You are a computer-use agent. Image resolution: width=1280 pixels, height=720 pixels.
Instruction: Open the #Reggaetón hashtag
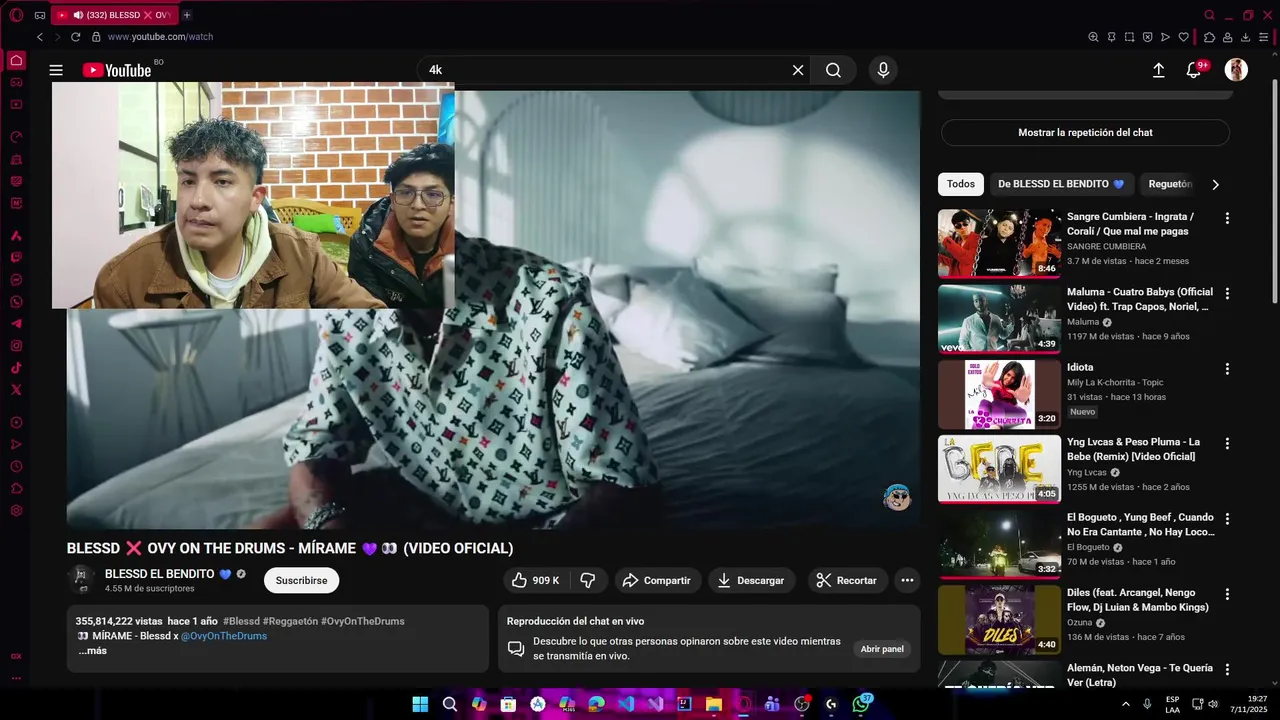tap(290, 621)
